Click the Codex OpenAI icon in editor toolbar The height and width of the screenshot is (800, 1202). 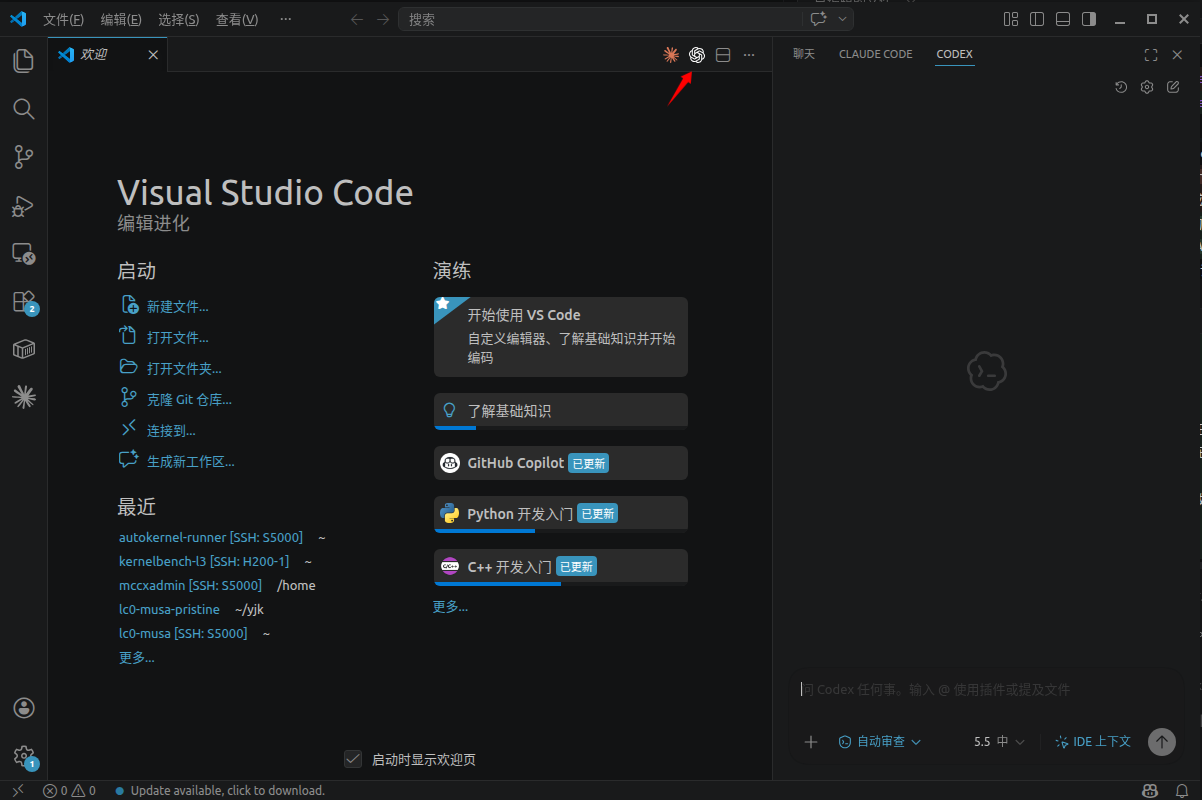coord(697,55)
